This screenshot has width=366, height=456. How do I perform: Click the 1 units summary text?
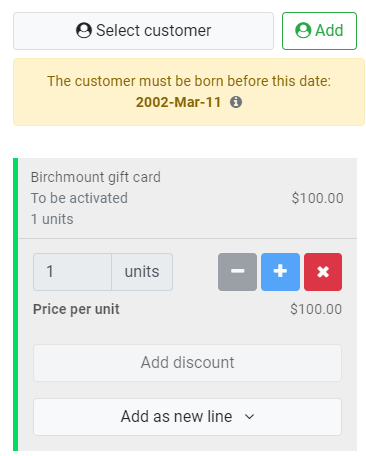(x=52, y=219)
